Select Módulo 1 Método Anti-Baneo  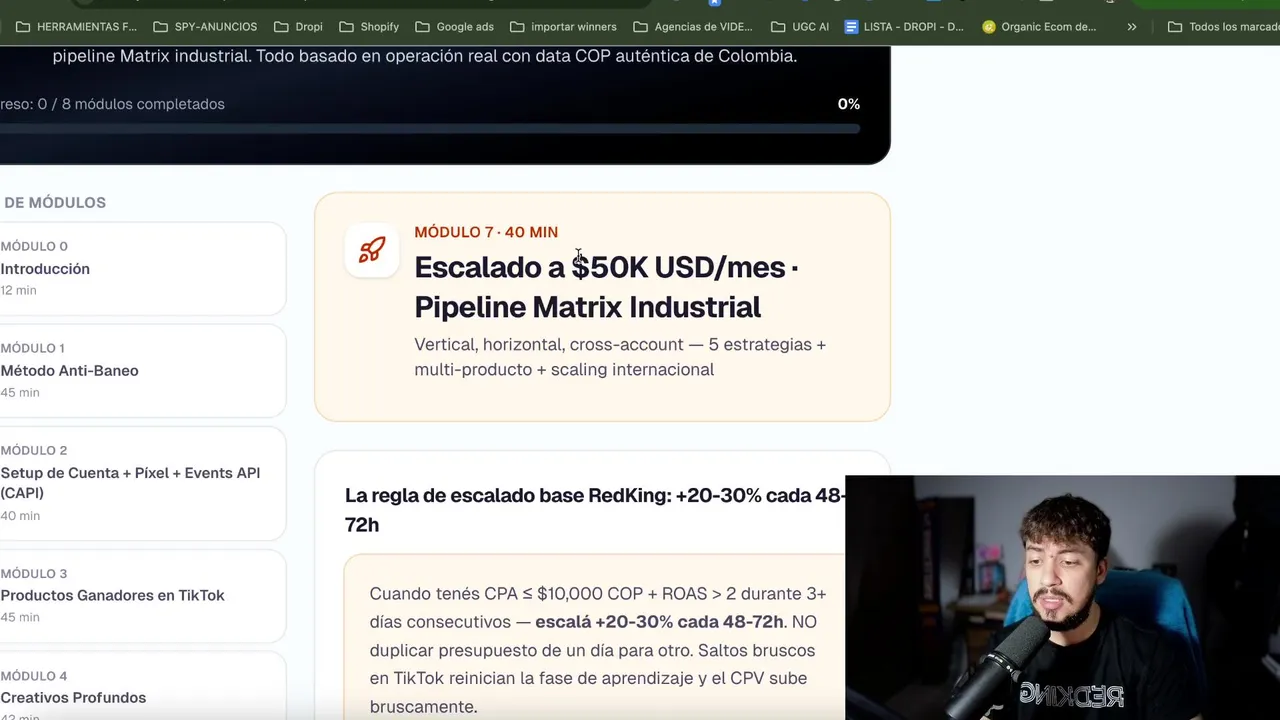pos(143,370)
